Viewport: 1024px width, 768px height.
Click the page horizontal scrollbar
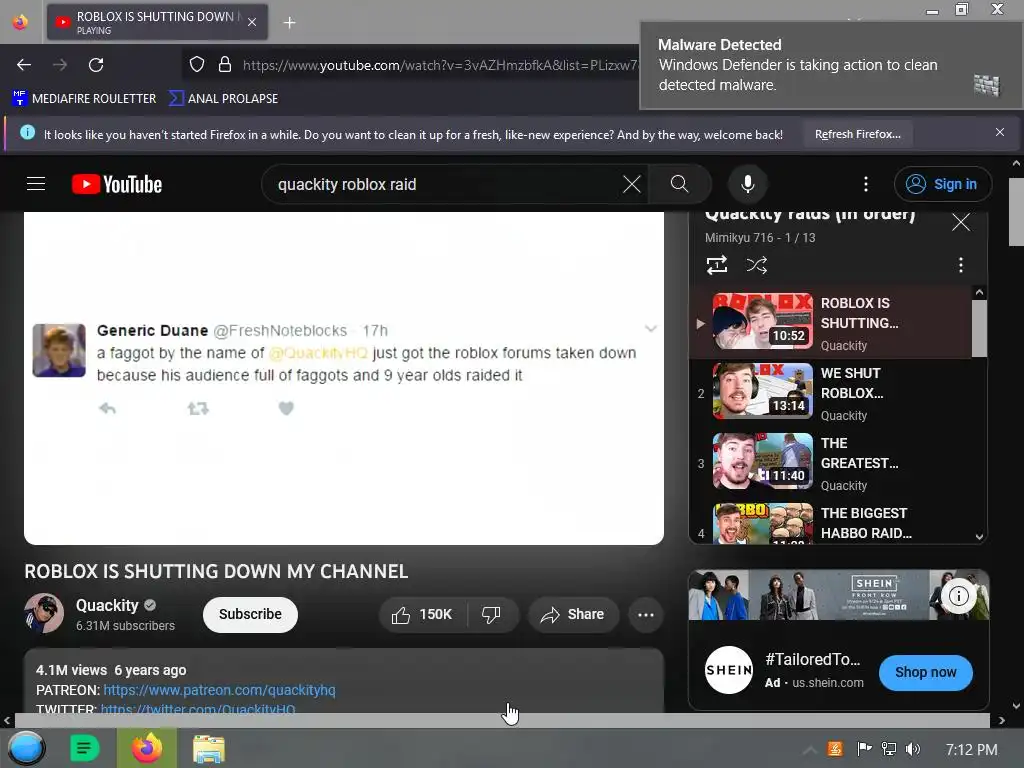coord(502,721)
